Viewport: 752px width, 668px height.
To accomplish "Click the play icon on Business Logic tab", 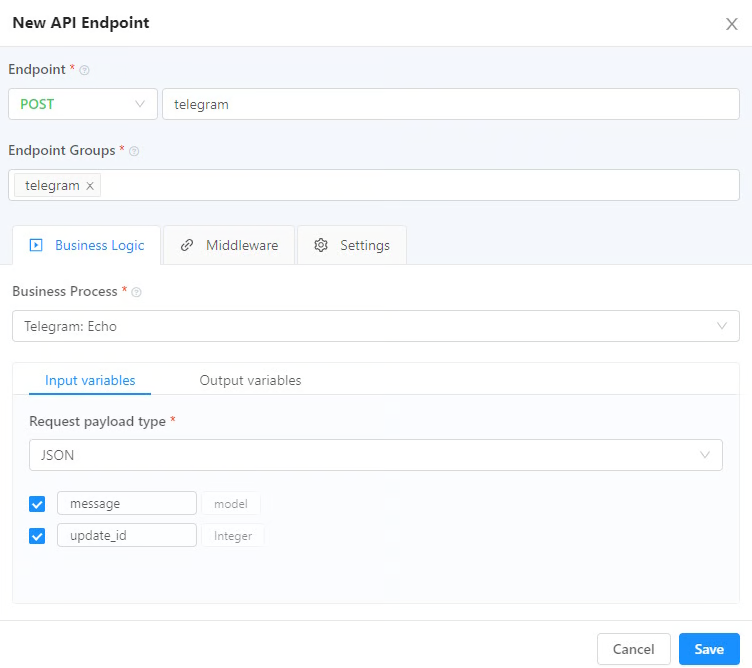I will tap(36, 245).
